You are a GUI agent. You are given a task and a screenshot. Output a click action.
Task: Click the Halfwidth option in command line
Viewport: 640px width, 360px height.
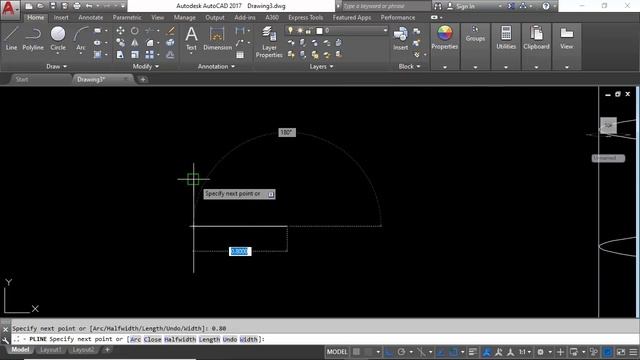[180, 339]
